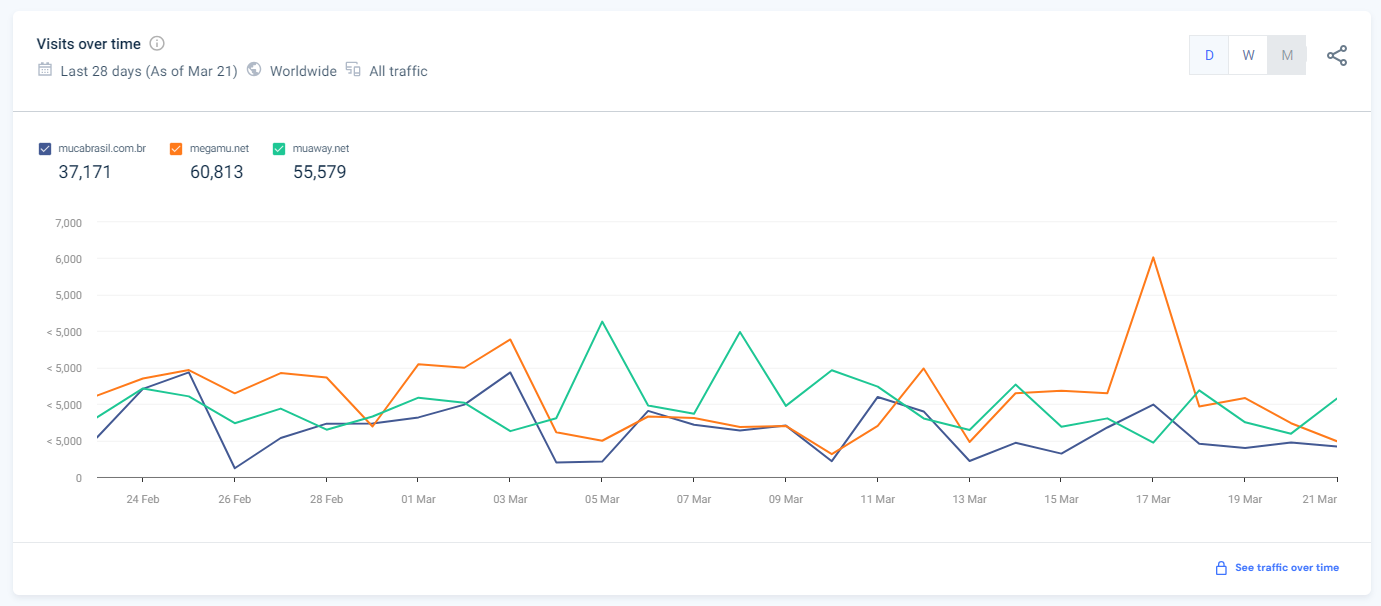Screen dimensions: 1381x606
Task: Click the blue line low point at 26 Feb
Action: click(x=235, y=468)
